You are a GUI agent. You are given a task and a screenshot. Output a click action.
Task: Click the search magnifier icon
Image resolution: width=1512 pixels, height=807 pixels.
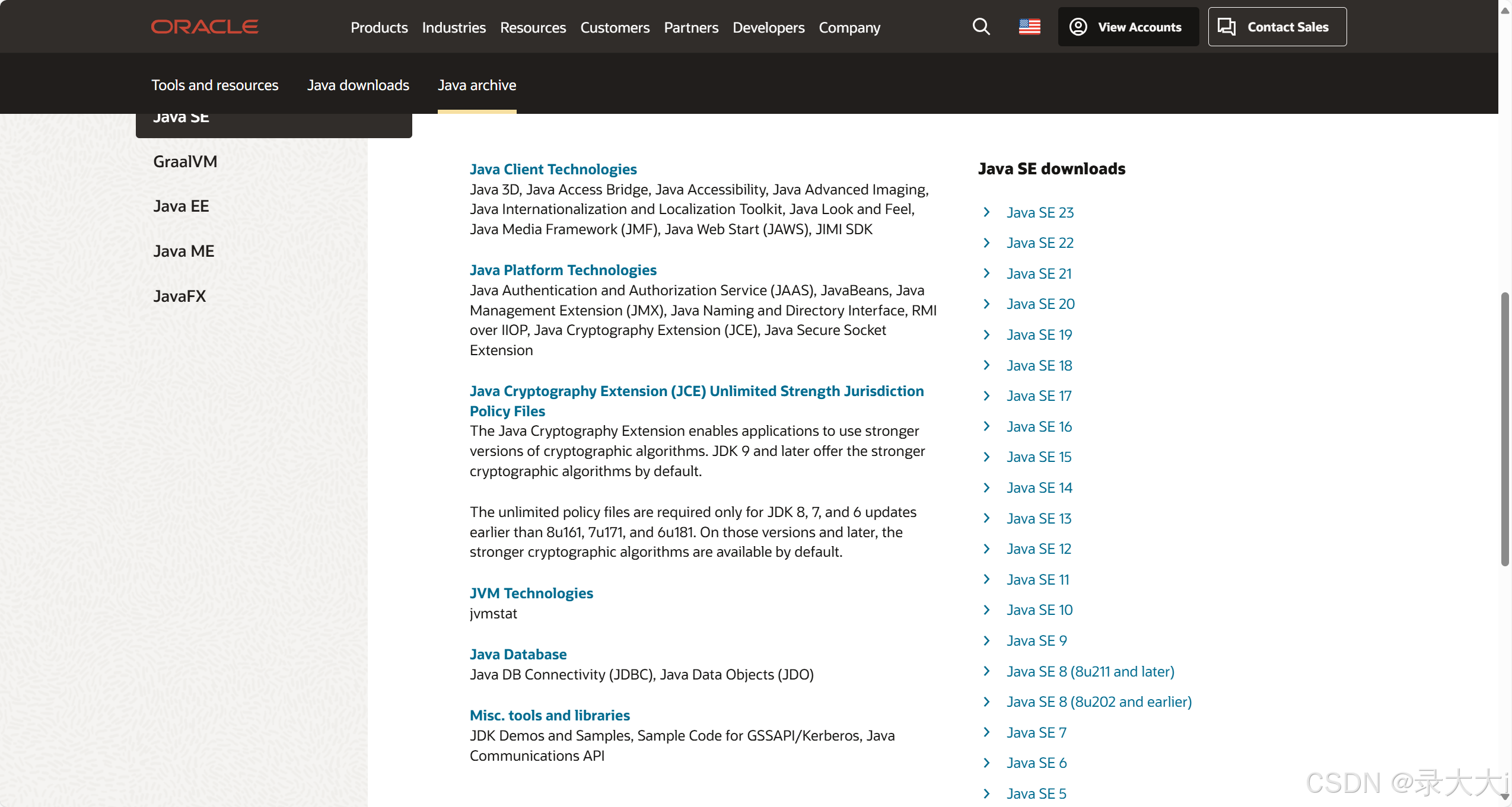[x=981, y=27]
